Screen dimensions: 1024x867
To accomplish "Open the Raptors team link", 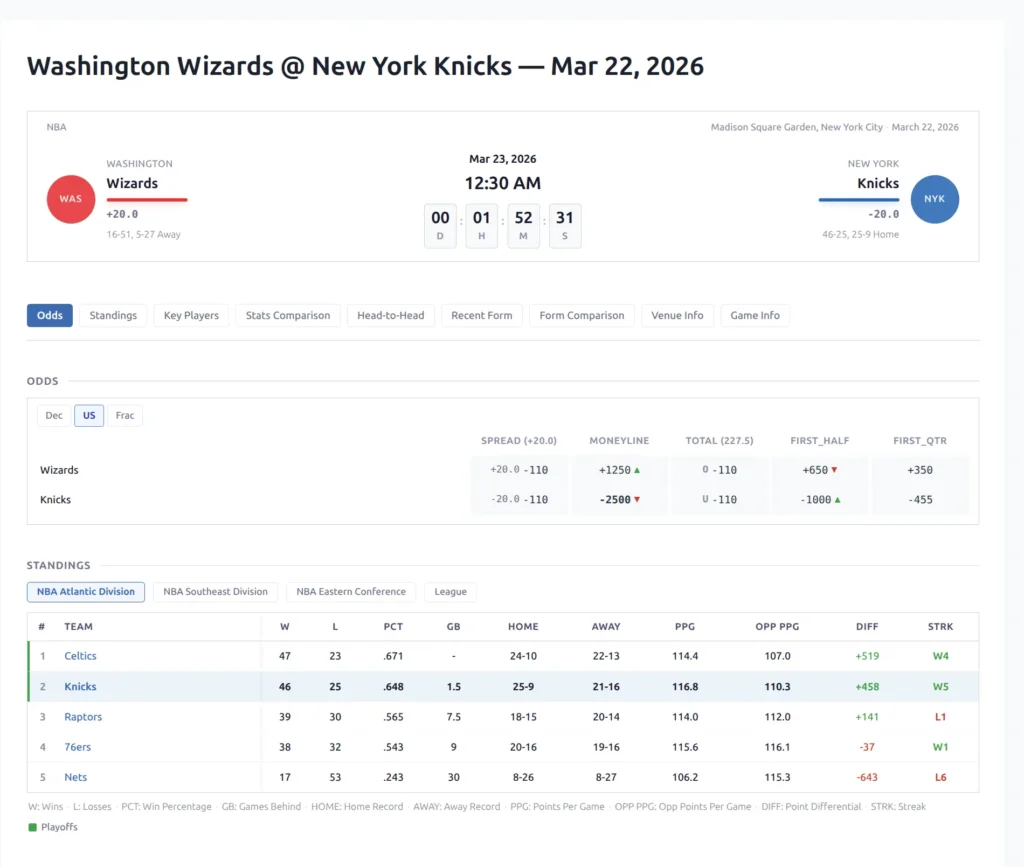I will [x=83, y=717].
